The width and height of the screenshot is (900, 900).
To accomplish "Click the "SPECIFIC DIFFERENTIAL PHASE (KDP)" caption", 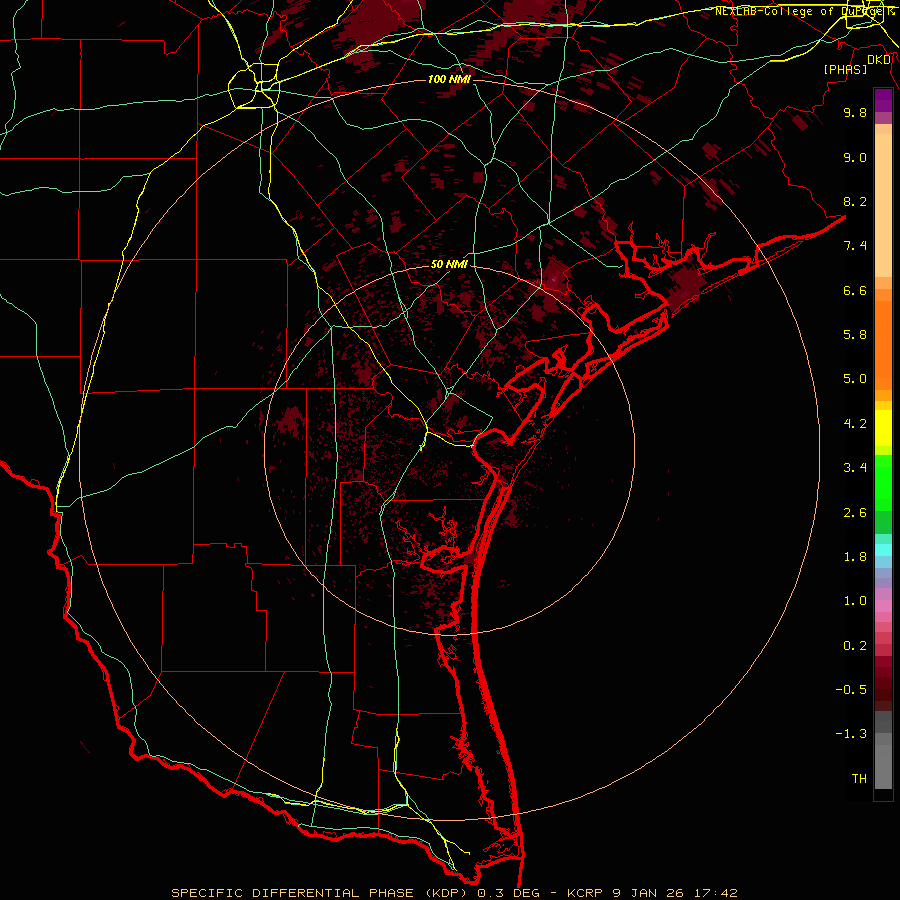I will pos(317,893).
